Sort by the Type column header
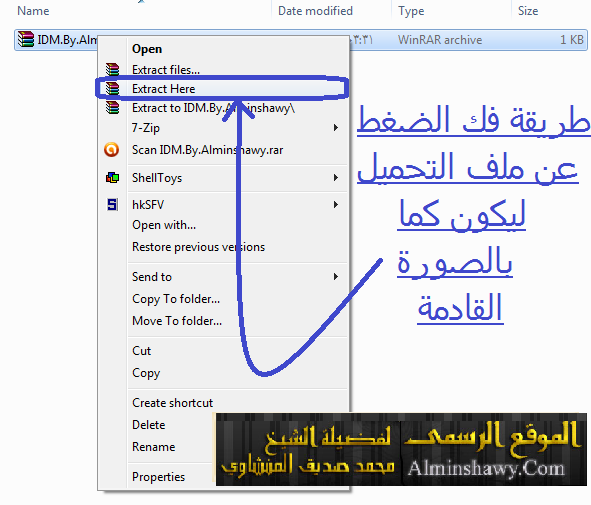The height and width of the screenshot is (505, 591). 411,11
